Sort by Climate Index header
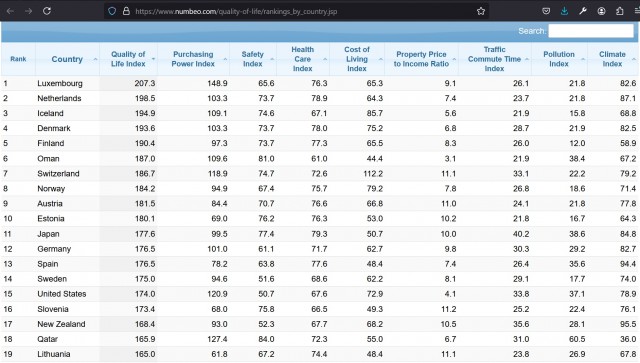640x363 pixels. point(612,59)
